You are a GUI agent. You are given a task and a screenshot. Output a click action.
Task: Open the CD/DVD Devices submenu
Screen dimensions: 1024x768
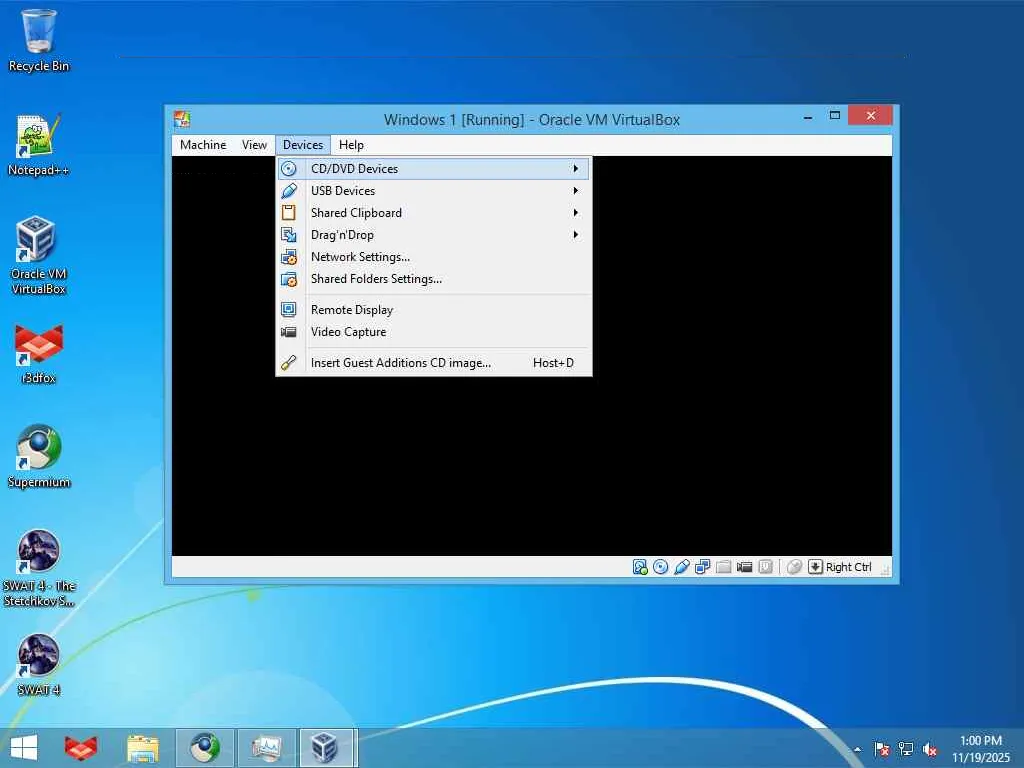[434, 168]
